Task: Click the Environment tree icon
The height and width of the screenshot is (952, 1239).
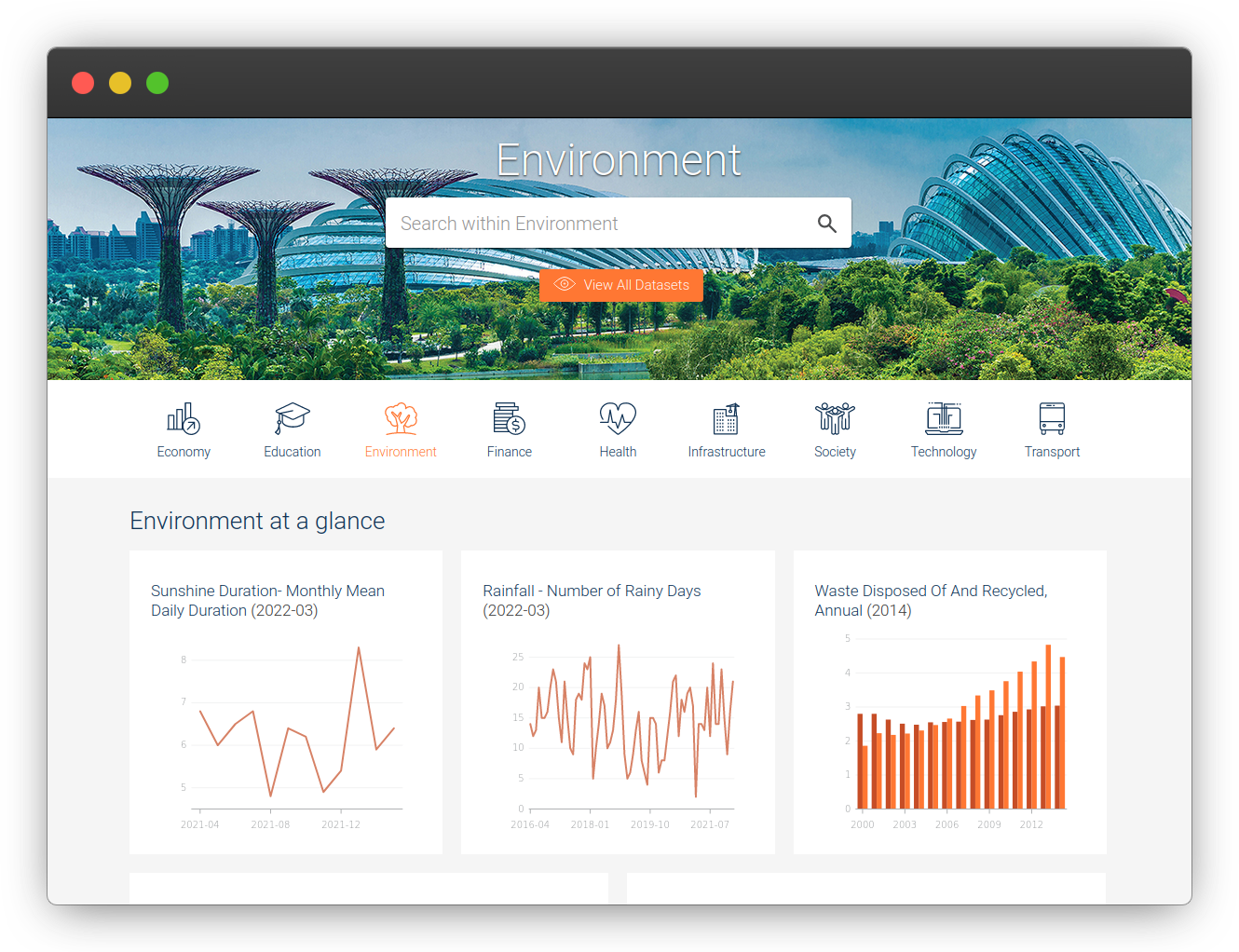Action: (x=401, y=418)
